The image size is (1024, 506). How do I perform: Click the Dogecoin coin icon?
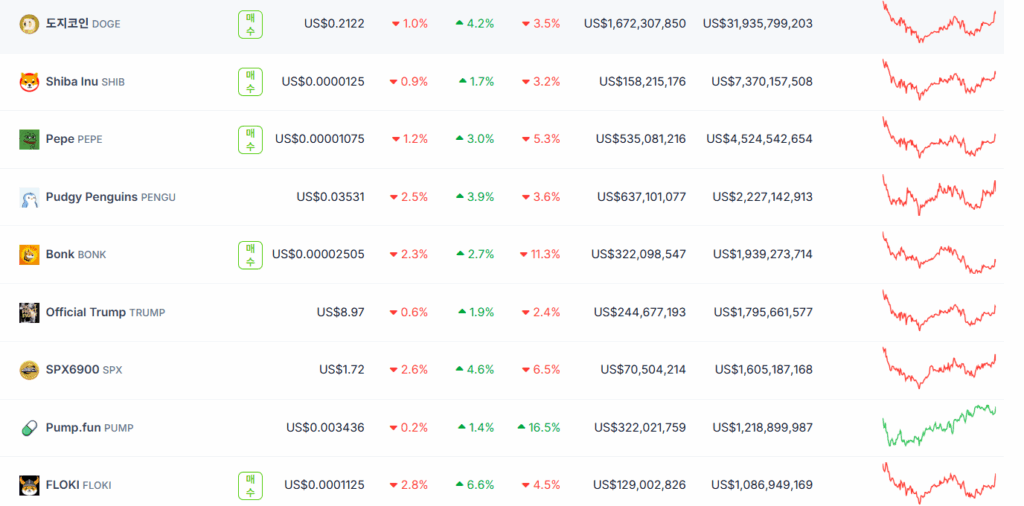coord(29,24)
